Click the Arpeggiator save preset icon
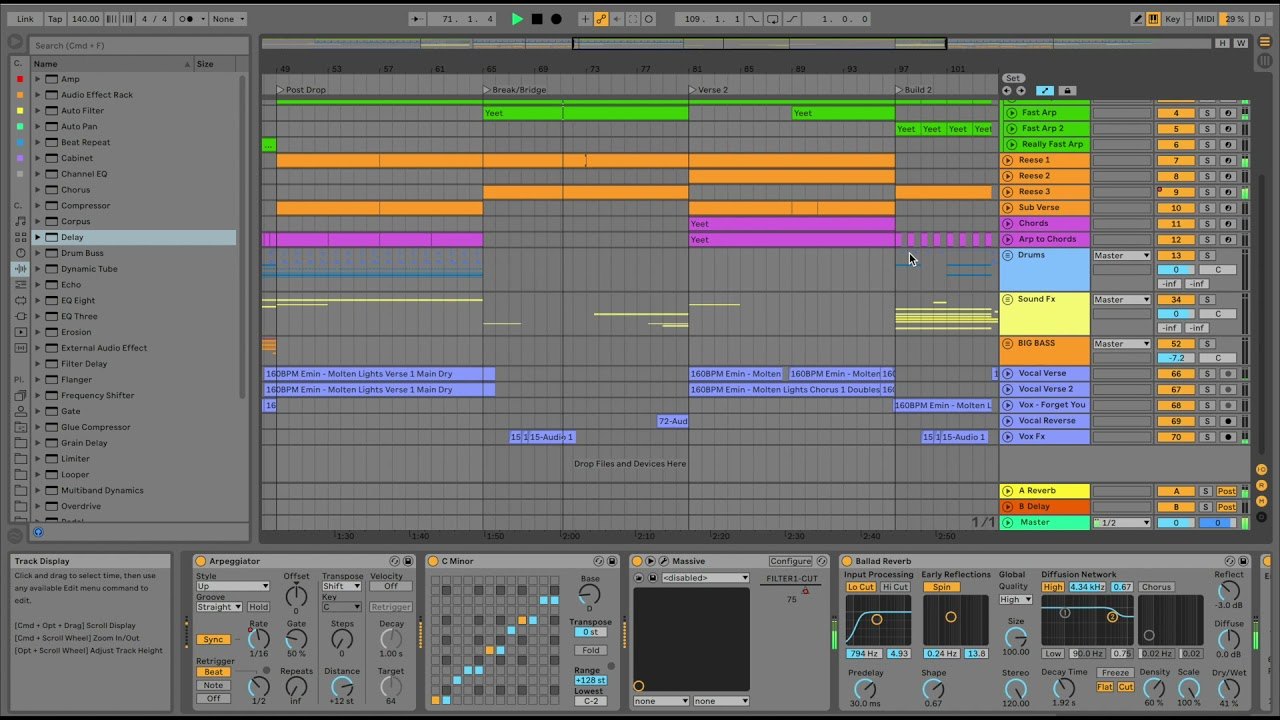The width and height of the screenshot is (1280, 720). [408, 561]
